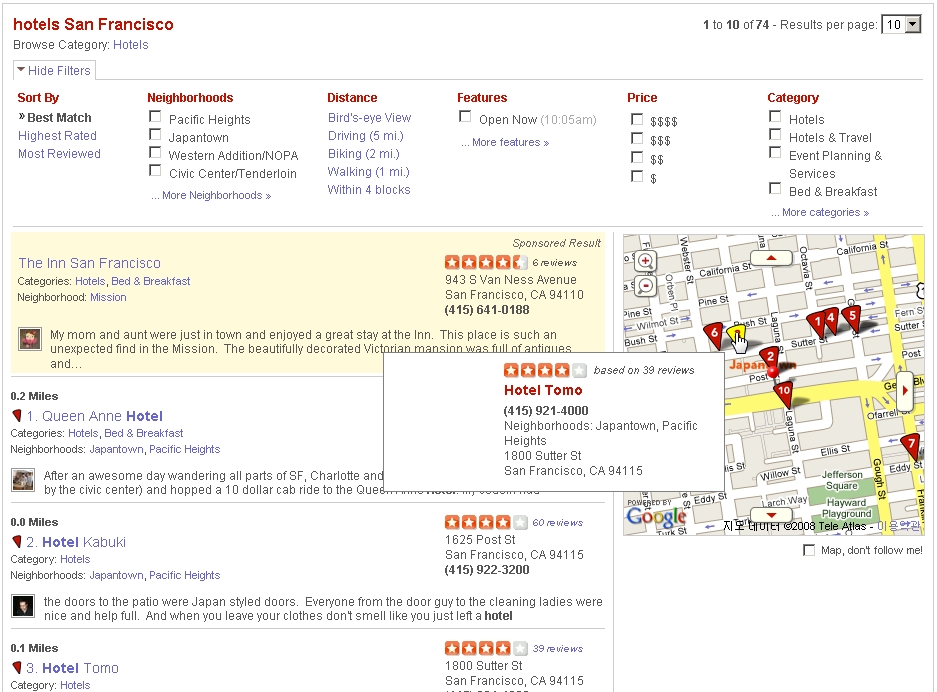Click the Google logo on the map
Viewport: 937px width, 692px height.
coord(656,518)
